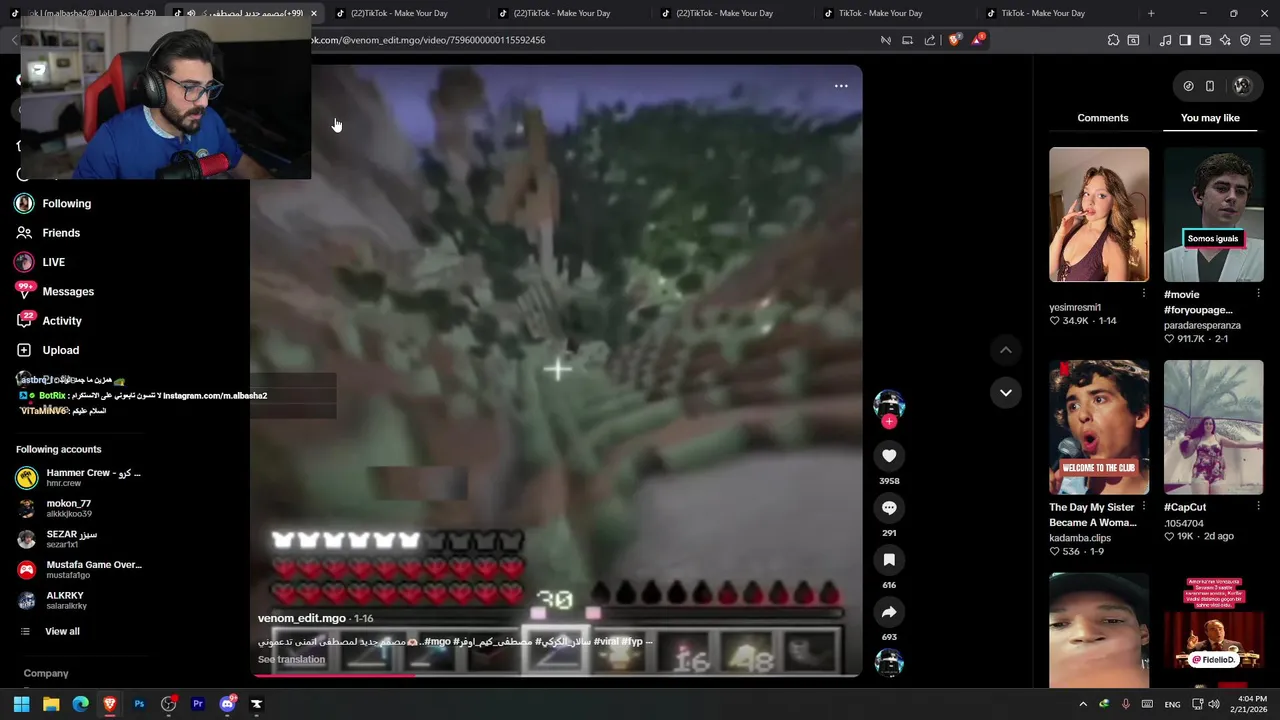Open Brave Rewards triangle icon

pos(977,40)
